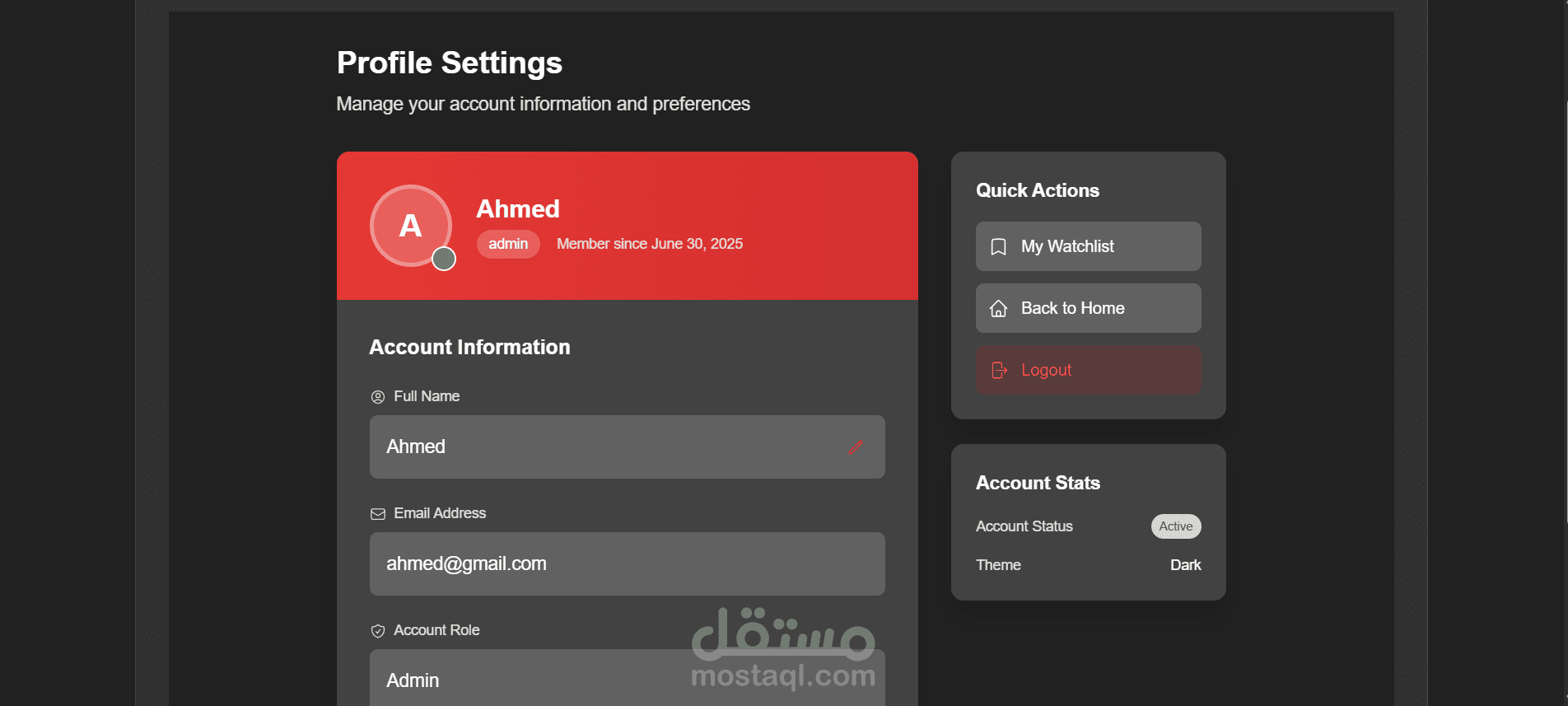Click the Member since June 30, 2025 text
The image size is (1568, 706).
point(649,244)
